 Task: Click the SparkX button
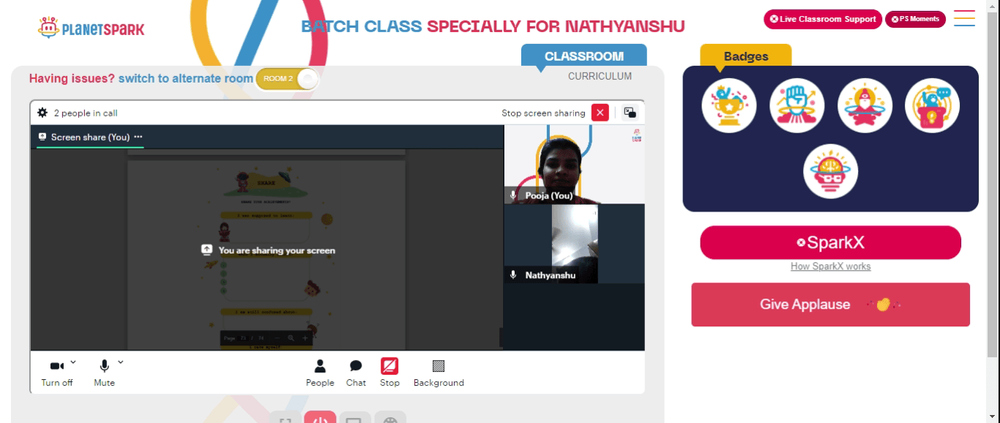coord(830,242)
